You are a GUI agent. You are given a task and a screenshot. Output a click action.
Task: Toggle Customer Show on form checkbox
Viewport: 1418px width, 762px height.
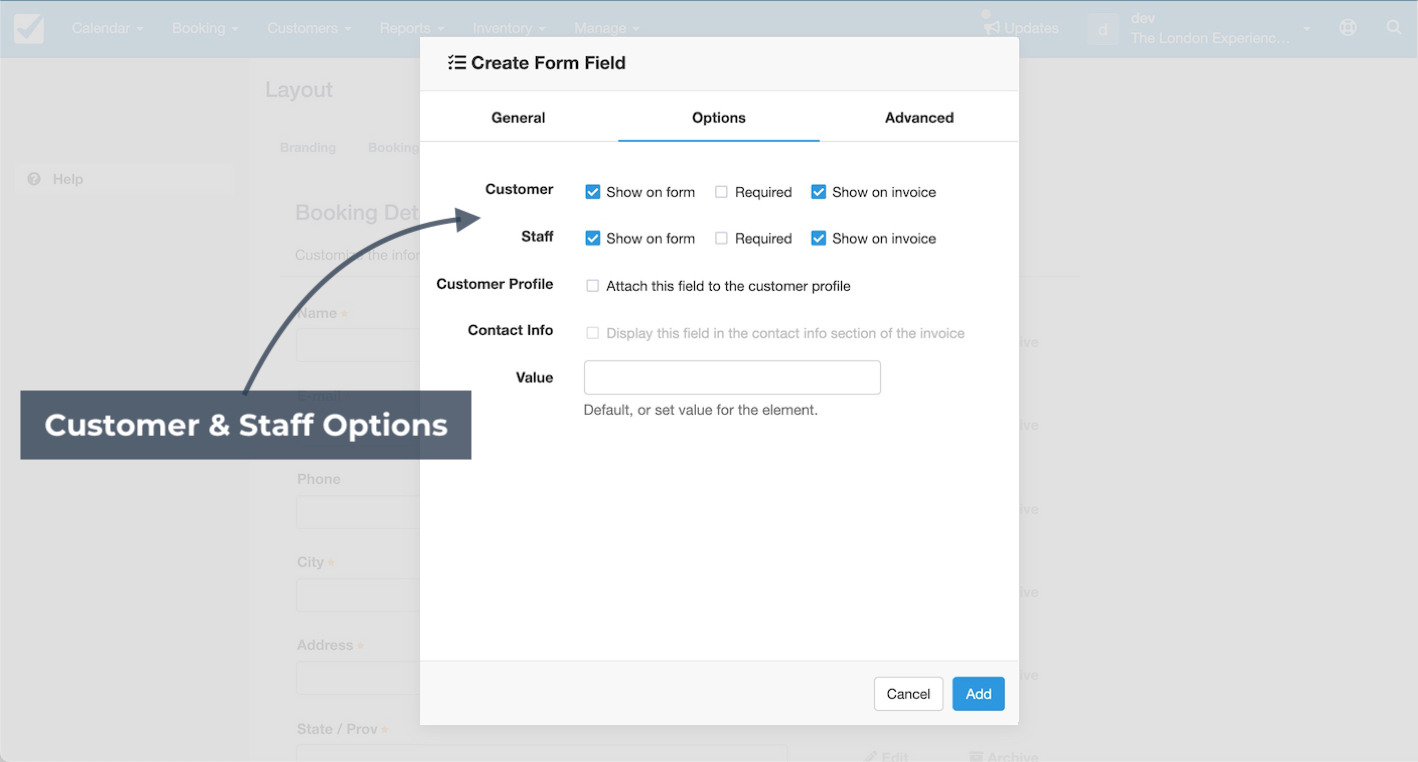point(593,192)
